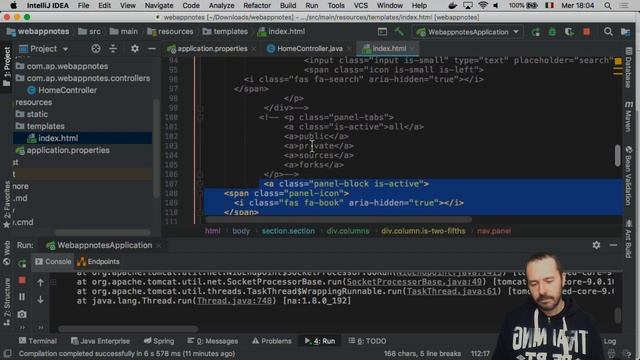Open the VCS menu
Image resolution: width=640 pixels, height=360 pixels.
point(360,6)
